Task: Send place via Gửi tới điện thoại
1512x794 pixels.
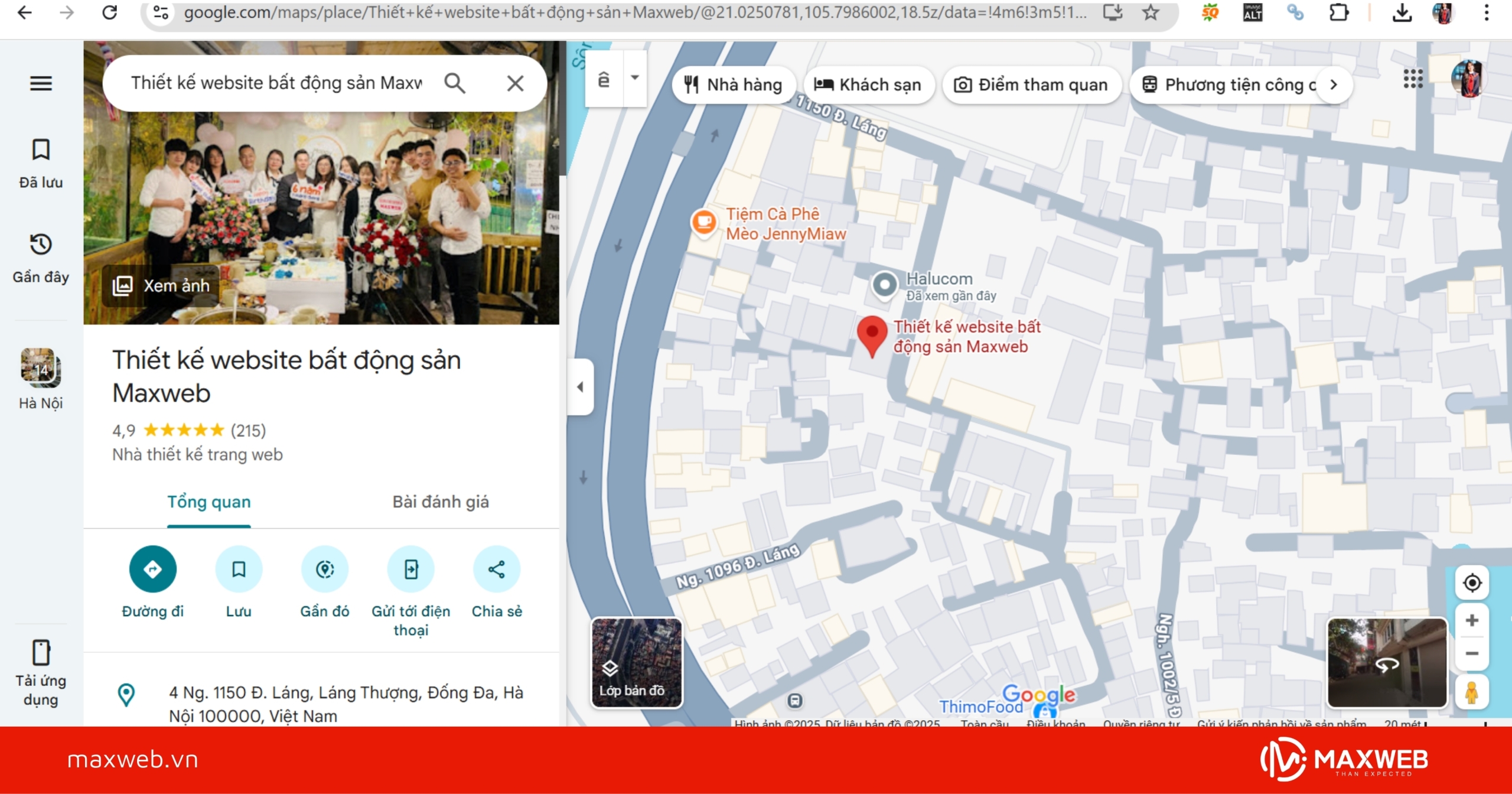Action: point(411,592)
